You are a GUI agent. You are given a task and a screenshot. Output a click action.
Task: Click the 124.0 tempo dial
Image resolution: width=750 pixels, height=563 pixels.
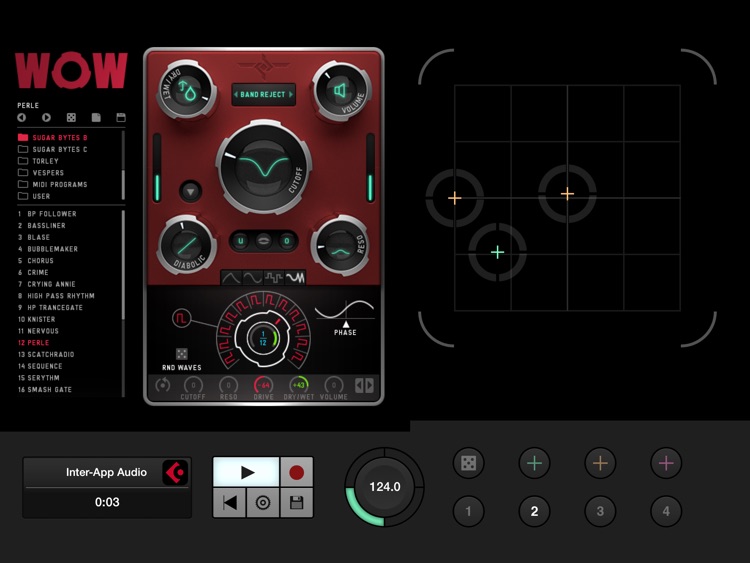(x=385, y=487)
